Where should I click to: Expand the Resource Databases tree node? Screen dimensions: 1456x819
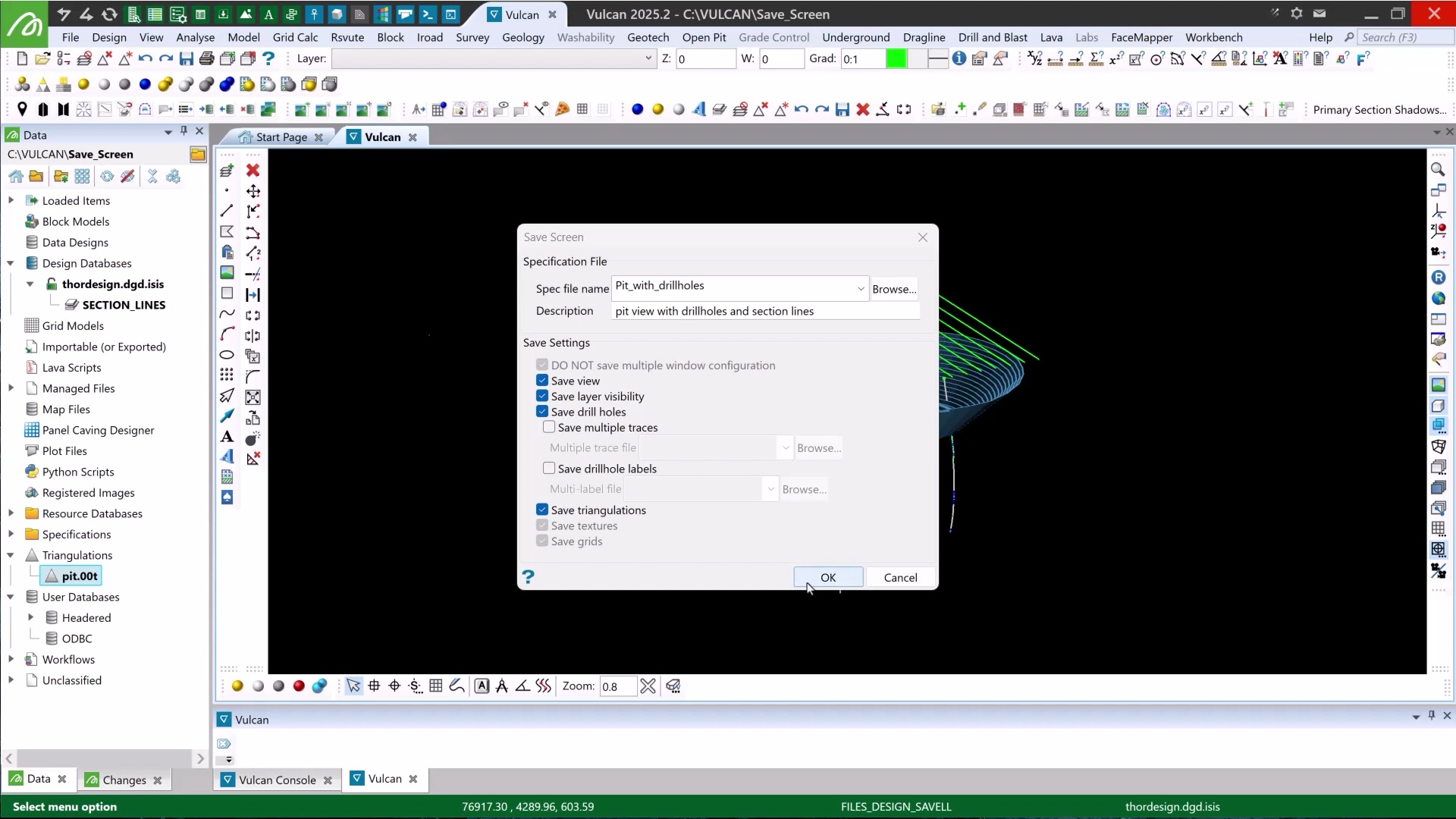tap(11, 513)
